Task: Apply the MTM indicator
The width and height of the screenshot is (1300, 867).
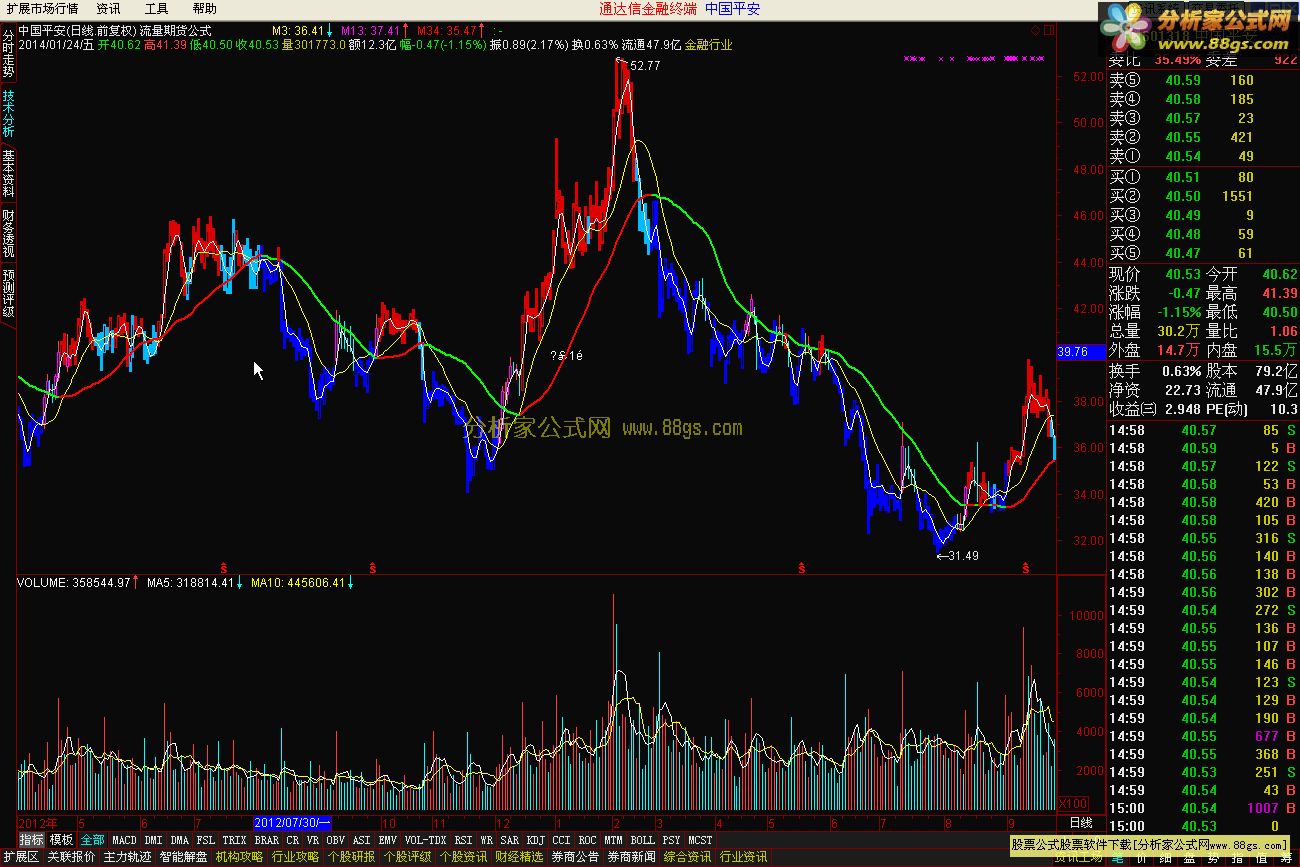Action: [x=613, y=840]
